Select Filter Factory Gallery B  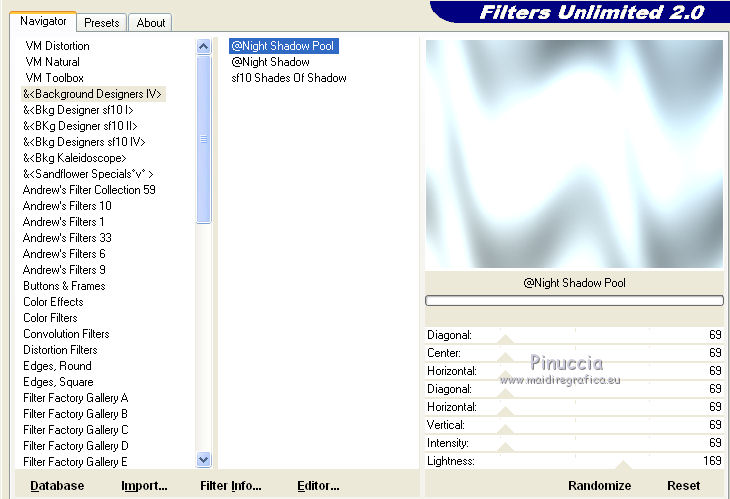pos(75,414)
